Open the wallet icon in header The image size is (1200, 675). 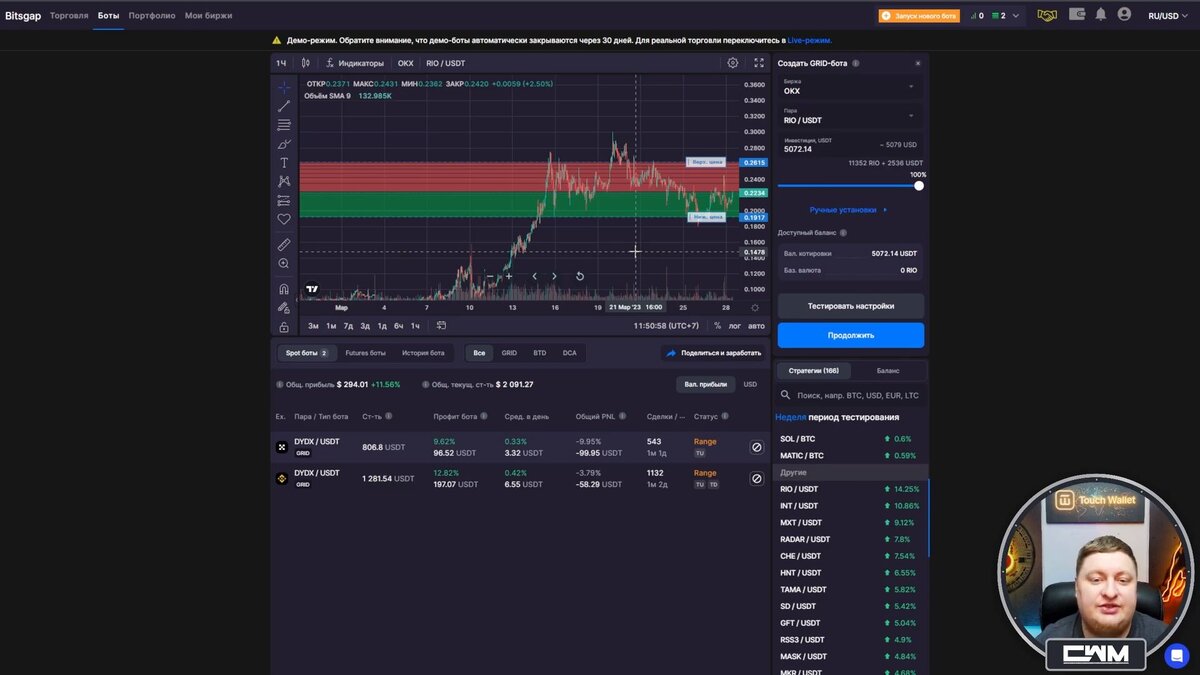pyautogui.click(x=1077, y=15)
